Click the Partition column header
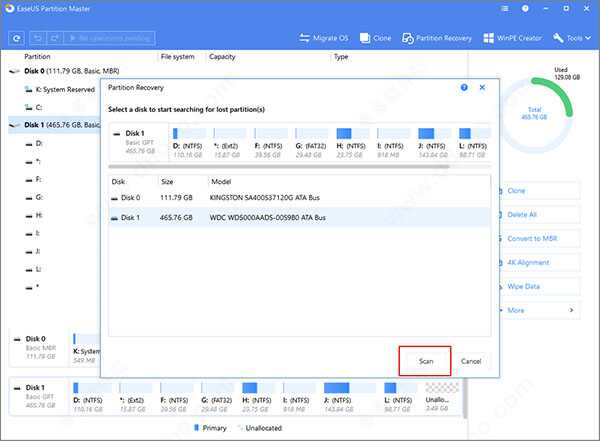Image resolution: width=600 pixels, height=441 pixels. (x=37, y=57)
